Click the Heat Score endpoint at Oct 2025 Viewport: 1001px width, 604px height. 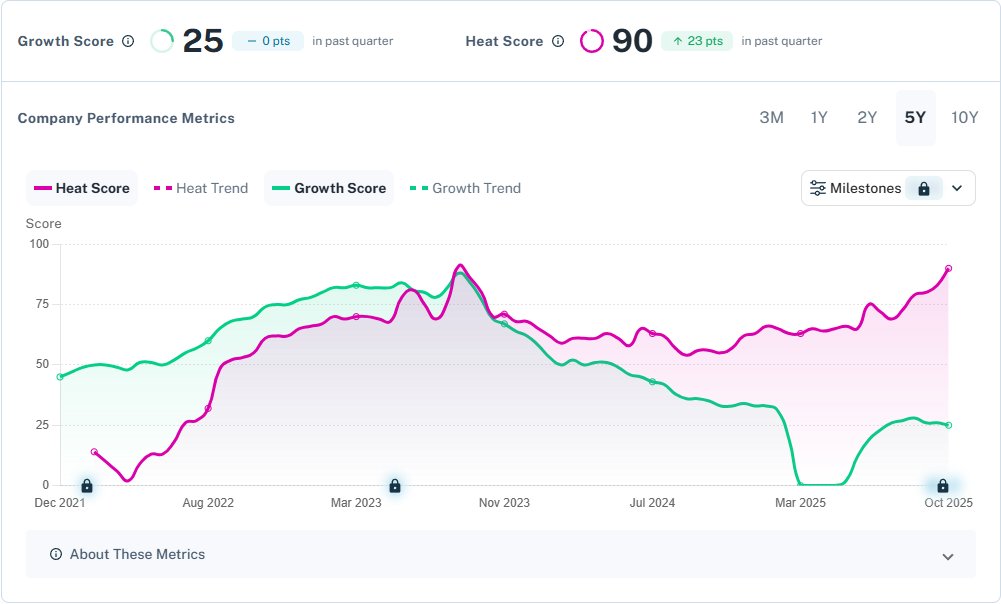pyautogui.click(x=949, y=269)
